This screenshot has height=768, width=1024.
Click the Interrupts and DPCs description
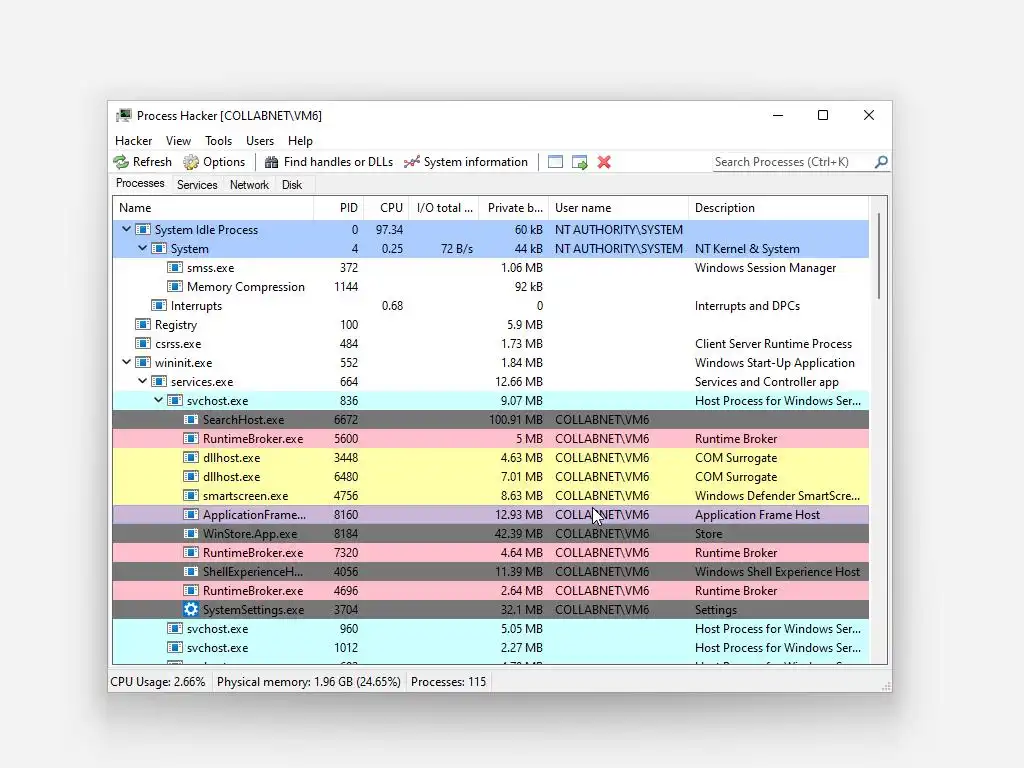[x=747, y=306]
